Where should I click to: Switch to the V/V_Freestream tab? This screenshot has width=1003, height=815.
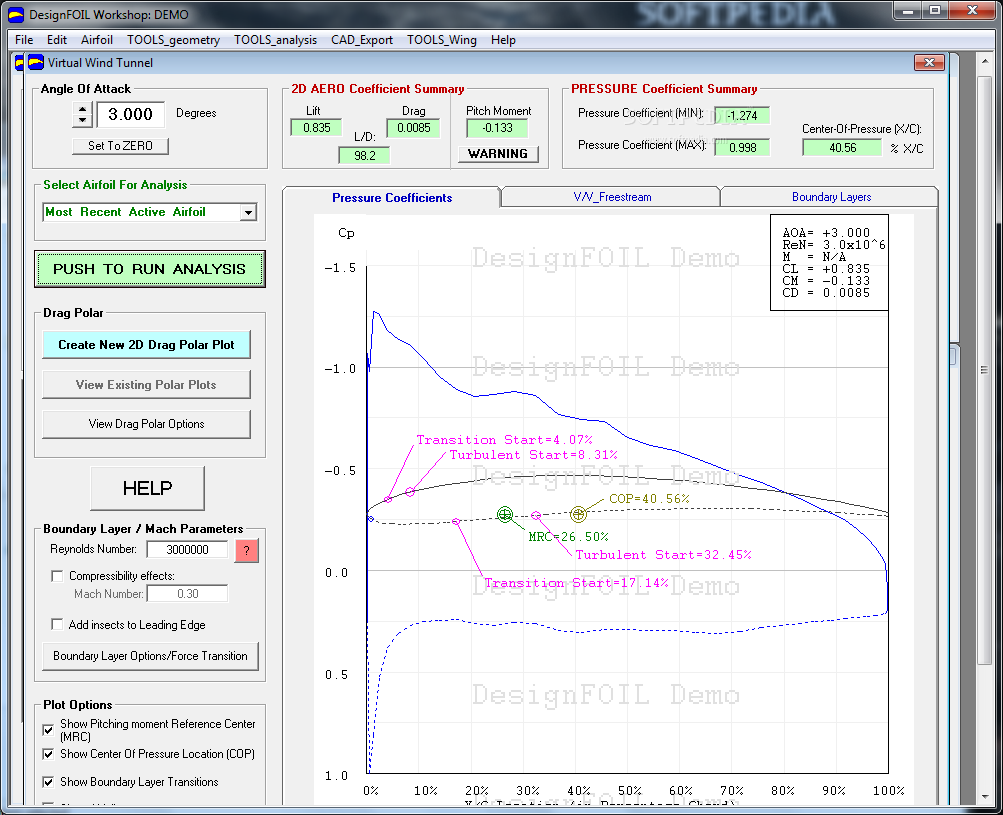tap(612, 197)
